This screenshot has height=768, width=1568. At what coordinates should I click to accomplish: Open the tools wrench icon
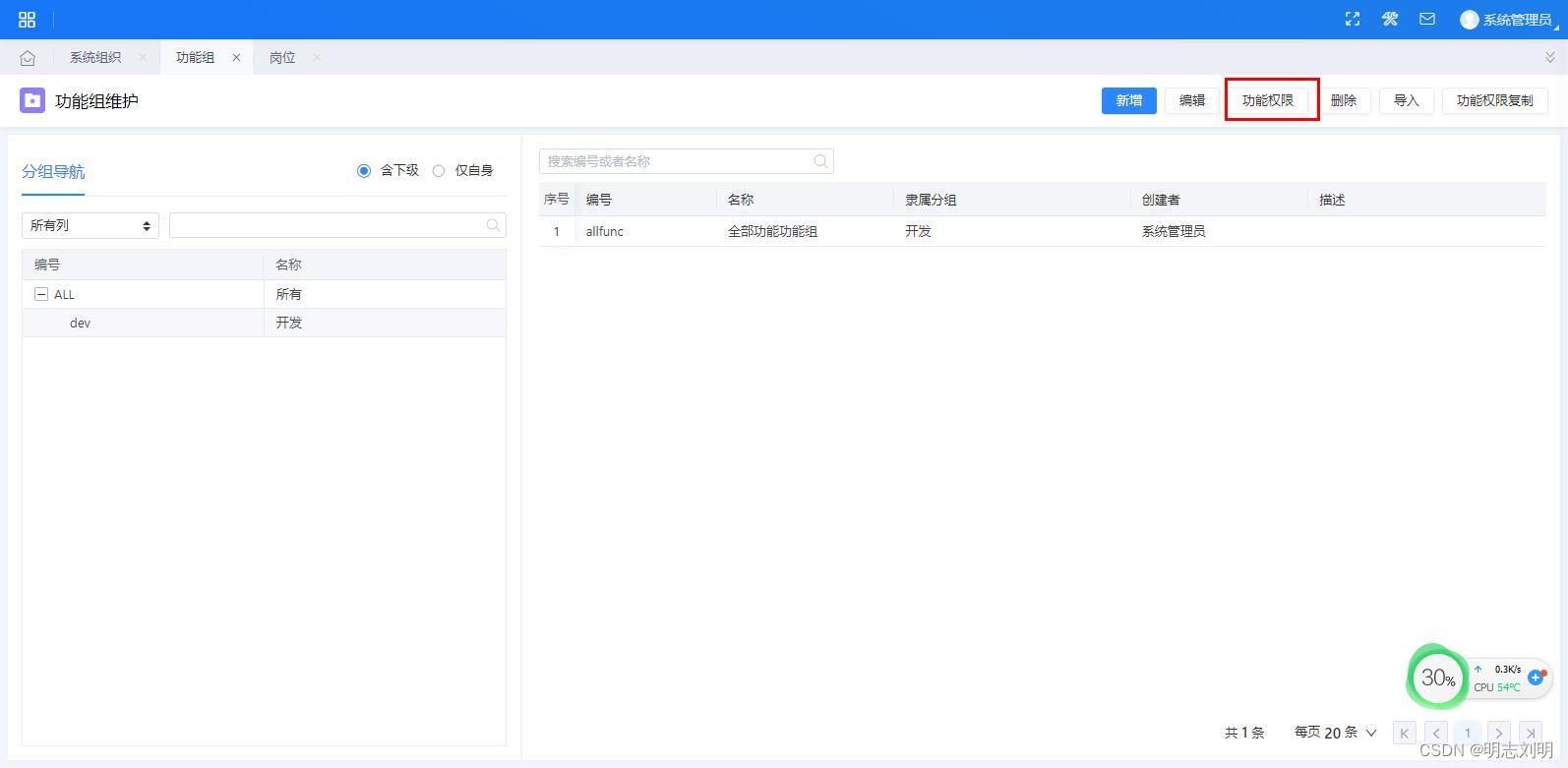1390,19
